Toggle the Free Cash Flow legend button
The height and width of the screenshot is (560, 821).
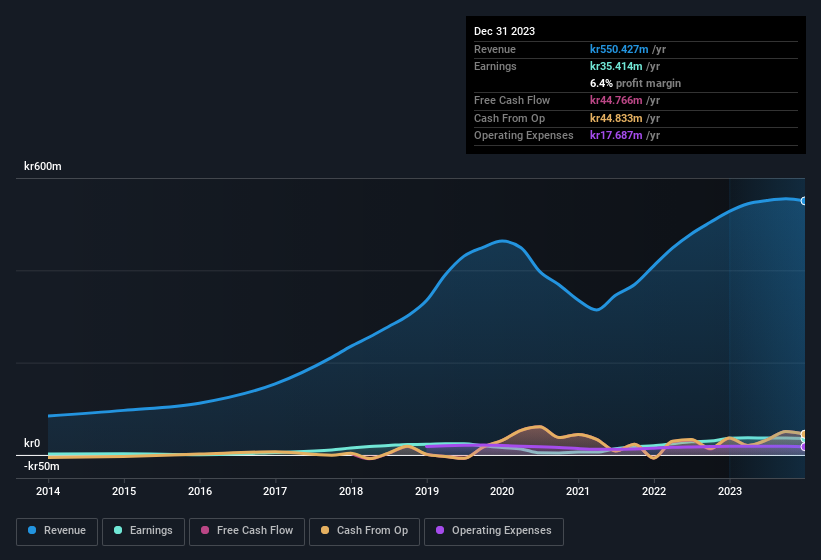(247, 531)
